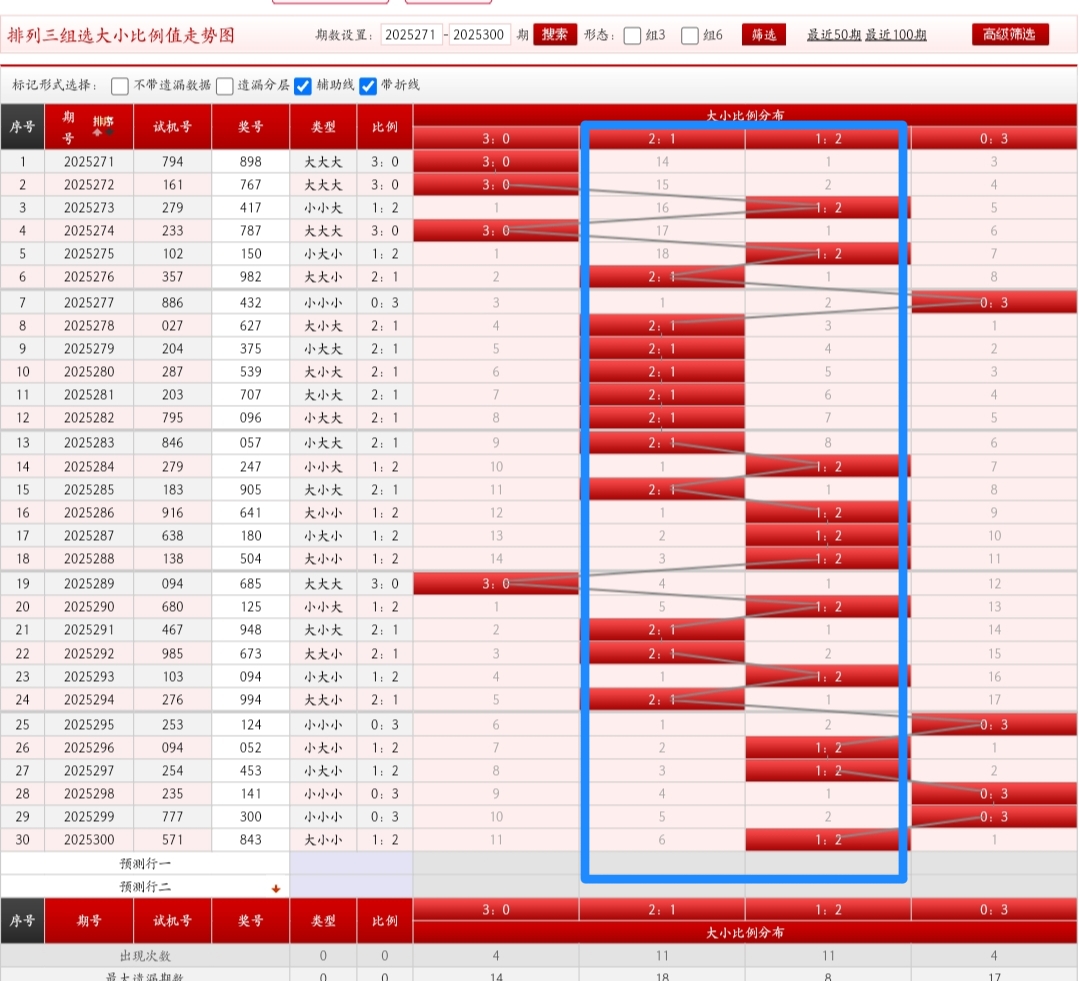Uncheck the 带折线 checkbox
1080x981 pixels.
(x=368, y=85)
